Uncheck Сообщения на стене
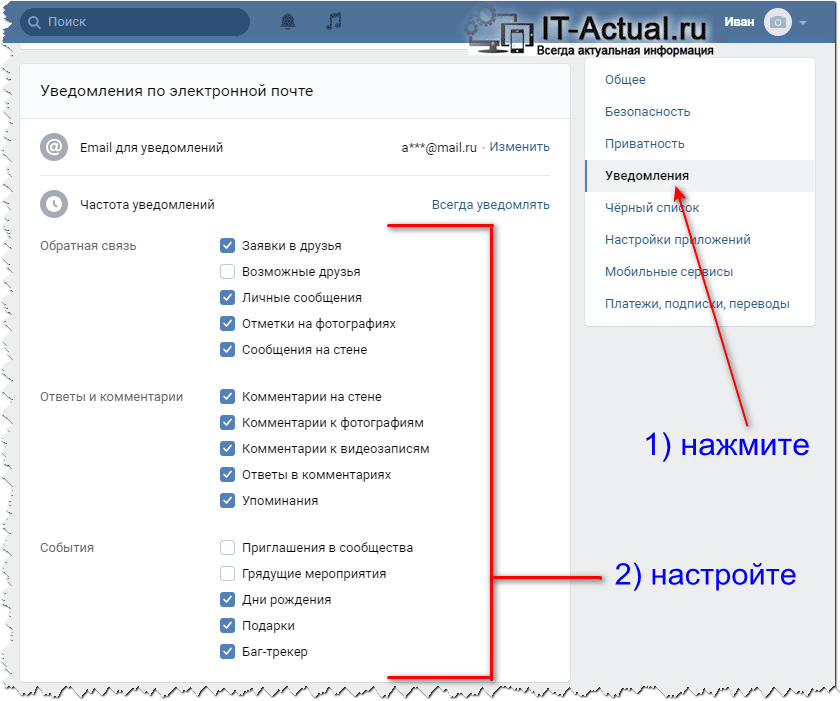Screen dimensions: 840x701 click(228, 350)
